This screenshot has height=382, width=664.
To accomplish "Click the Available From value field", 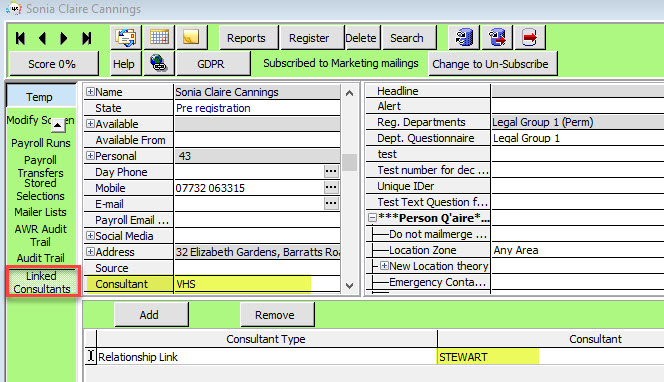I will (x=257, y=140).
